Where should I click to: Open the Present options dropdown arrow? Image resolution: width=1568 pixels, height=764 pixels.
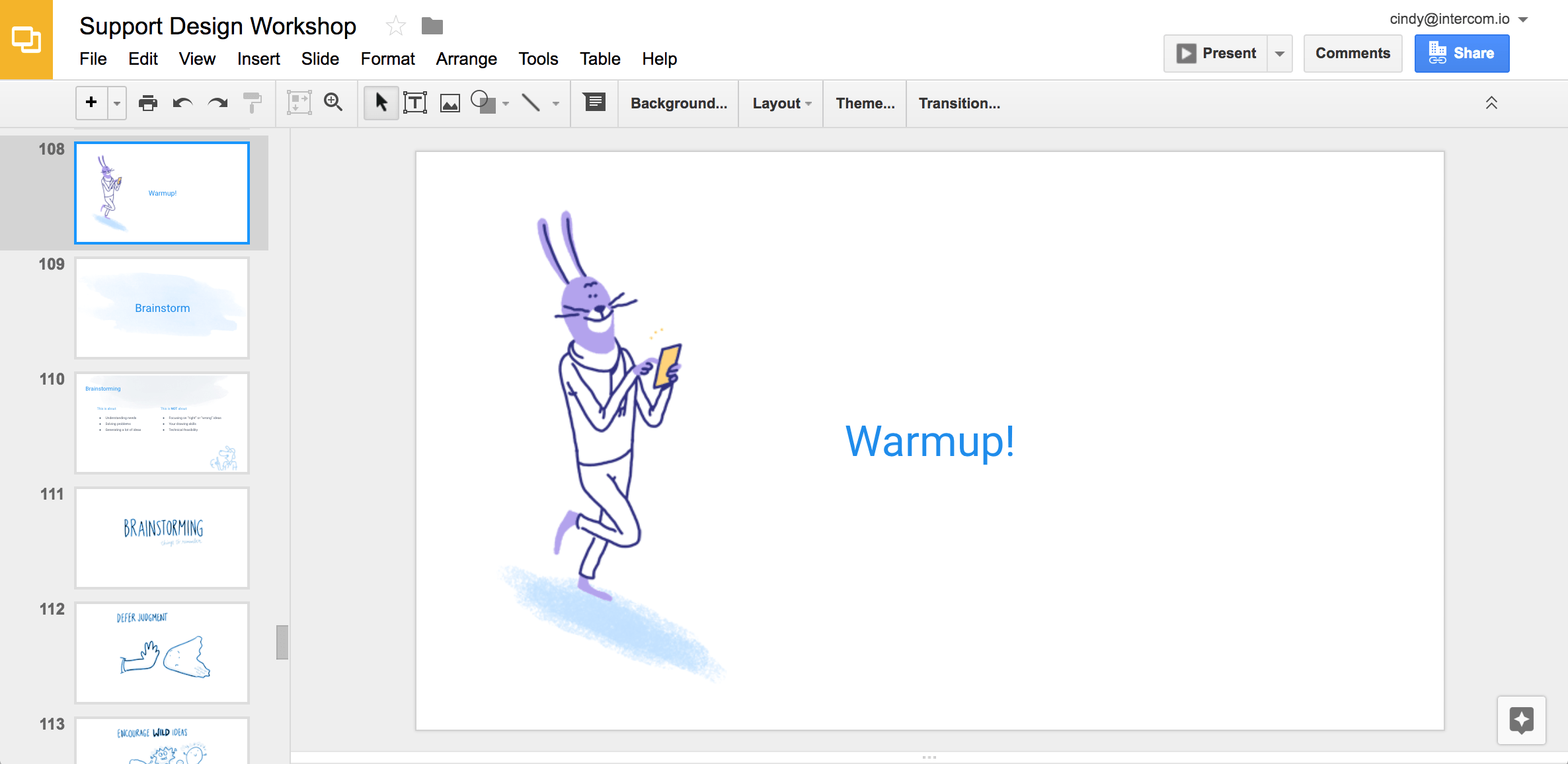pos(1280,54)
